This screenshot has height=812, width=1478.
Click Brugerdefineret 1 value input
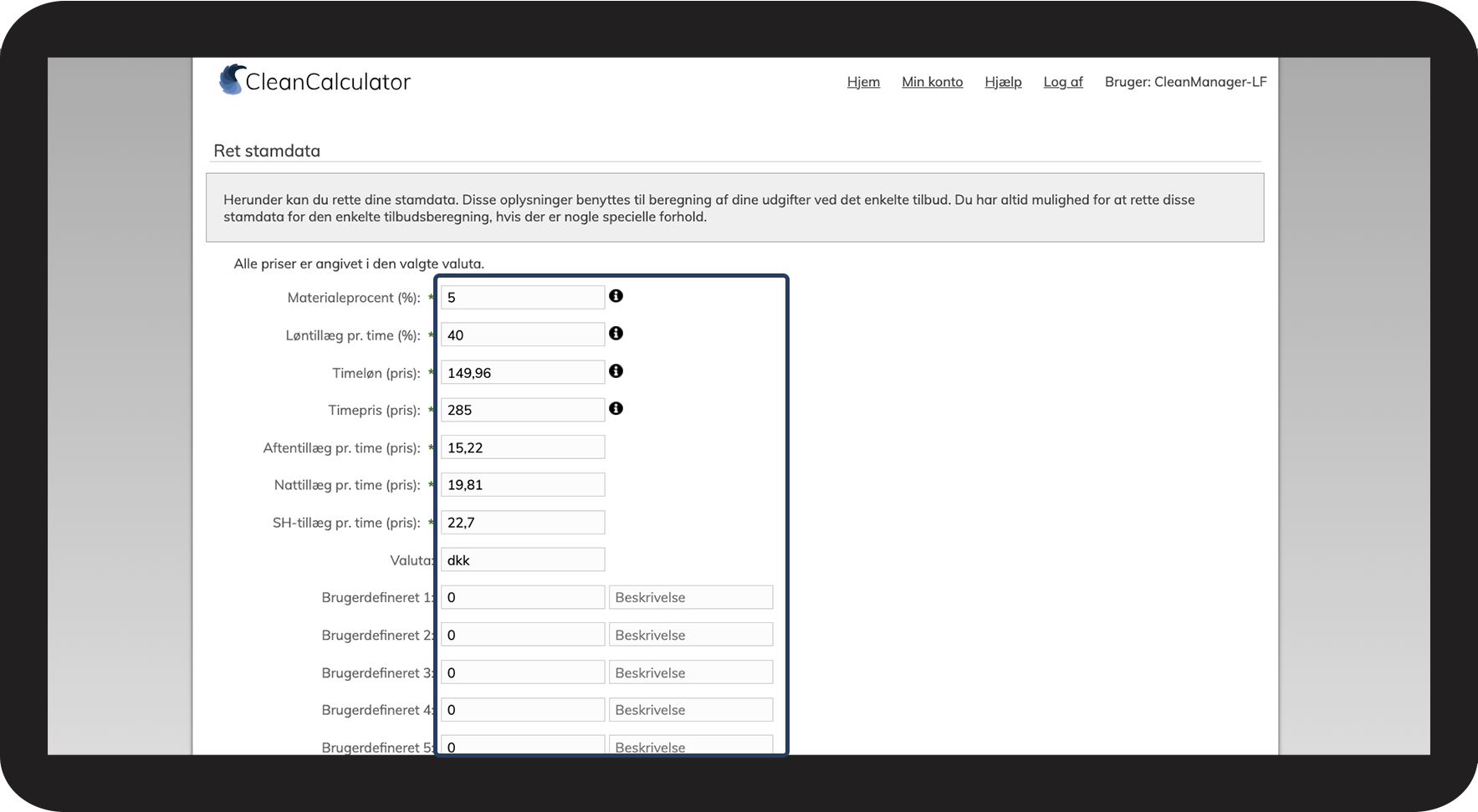[x=522, y=597]
